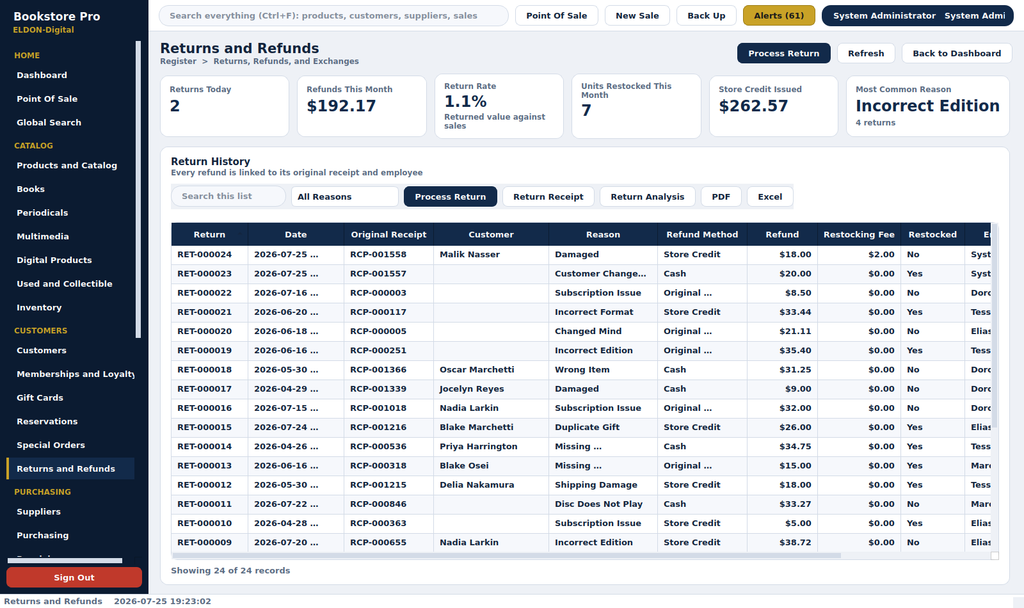Open Gift Cards section
1024x608 pixels.
coord(71,397)
